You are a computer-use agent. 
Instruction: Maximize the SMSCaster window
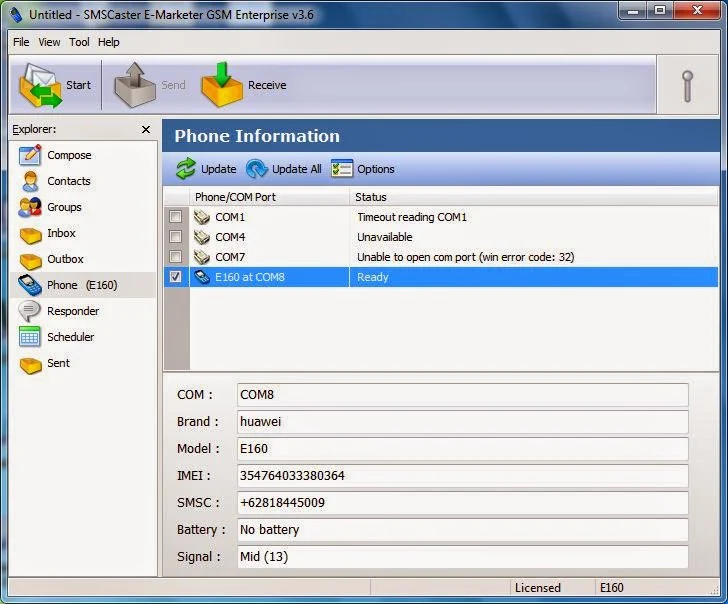[x=660, y=11]
